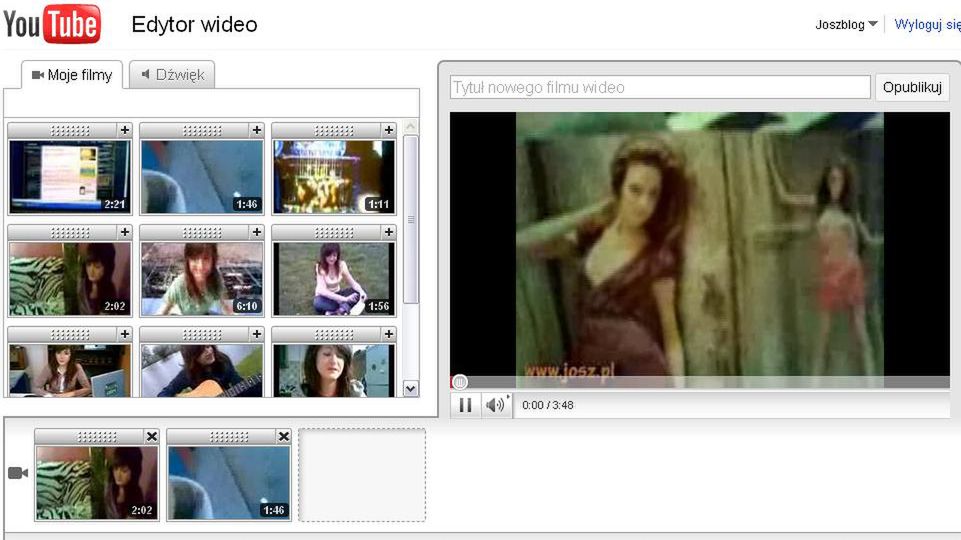
Task: Click the Edytor wideo heading
Action: point(194,25)
